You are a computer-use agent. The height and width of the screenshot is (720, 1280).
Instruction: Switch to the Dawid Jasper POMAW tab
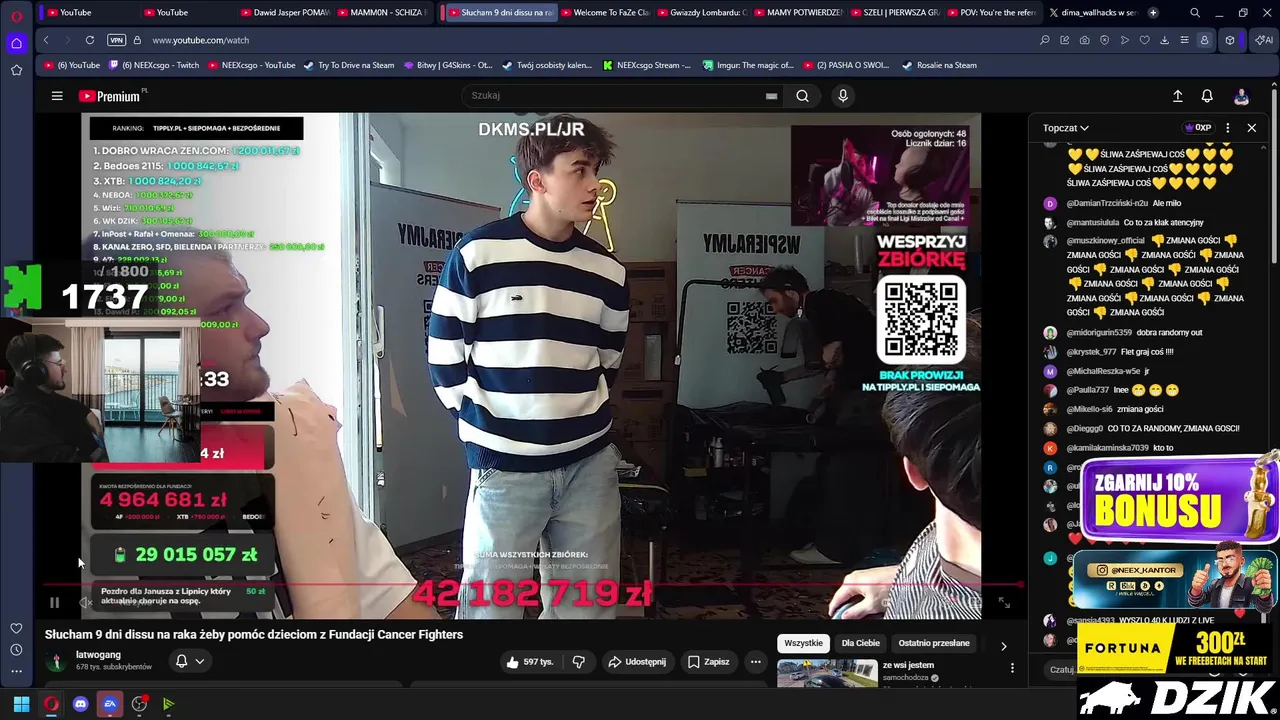tap(285, 13)
